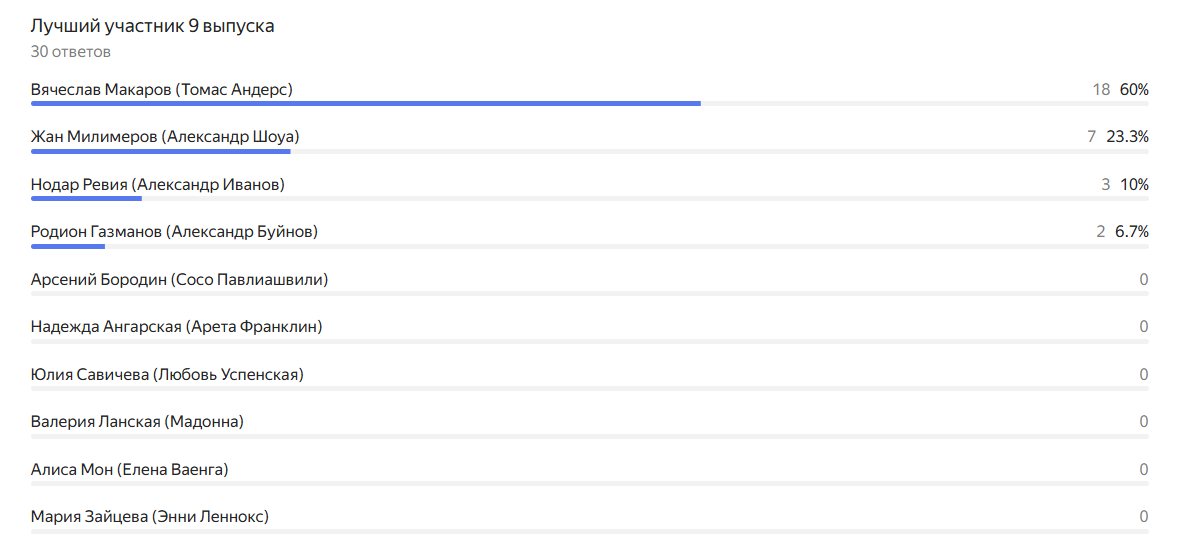Viewport: 1177px width, 547px height.
Task: Select the Нодар Ревия (Александр Иванов) option
Action: point(158,185)
